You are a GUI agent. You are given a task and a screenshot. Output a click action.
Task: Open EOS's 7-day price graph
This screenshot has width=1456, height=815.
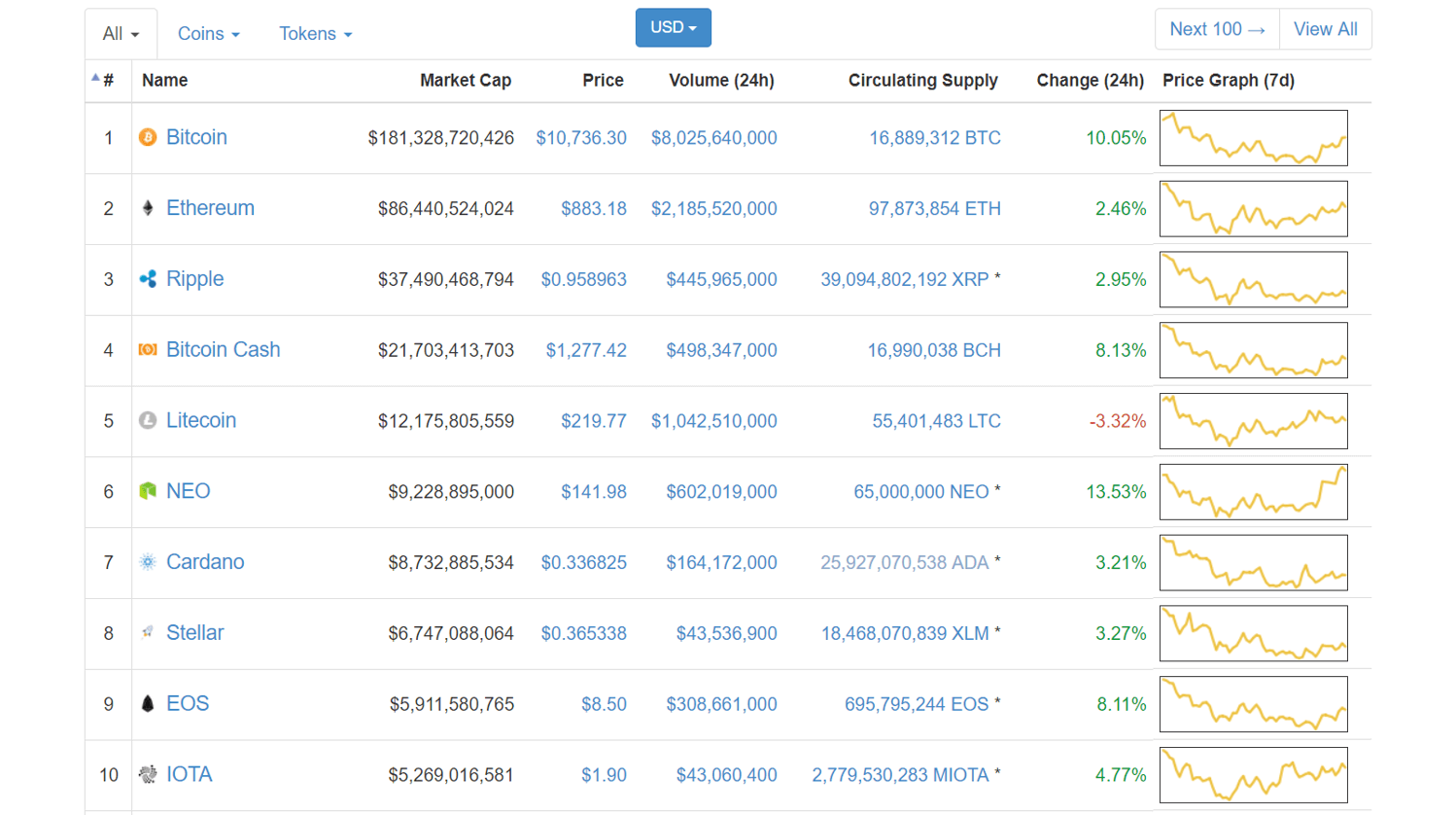pyautogui.click(x=1254, y=704)
